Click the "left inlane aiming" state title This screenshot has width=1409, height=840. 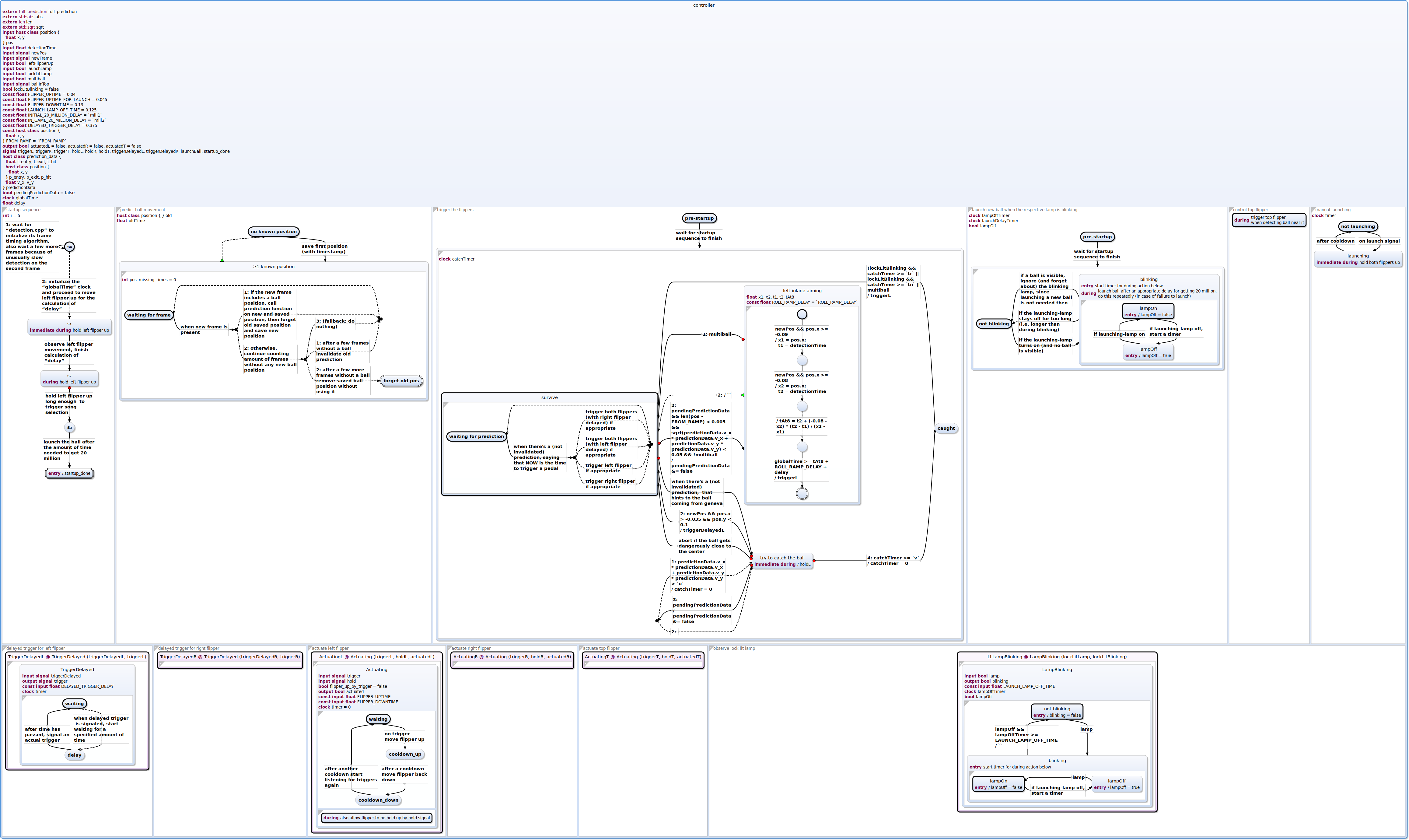coord(802,290)
